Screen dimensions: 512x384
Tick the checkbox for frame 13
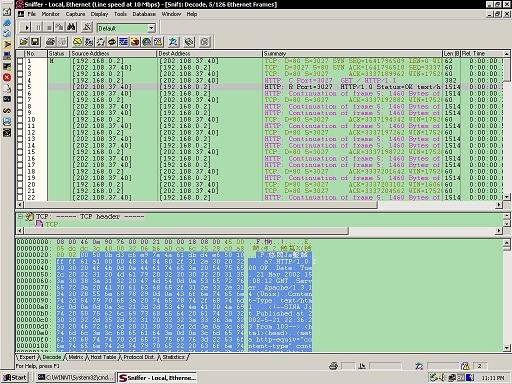tap(20, 139)
